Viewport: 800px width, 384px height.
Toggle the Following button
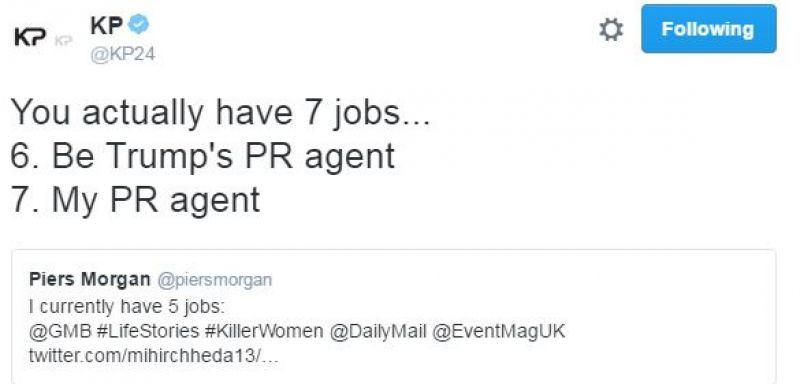(x=708, y=29)
